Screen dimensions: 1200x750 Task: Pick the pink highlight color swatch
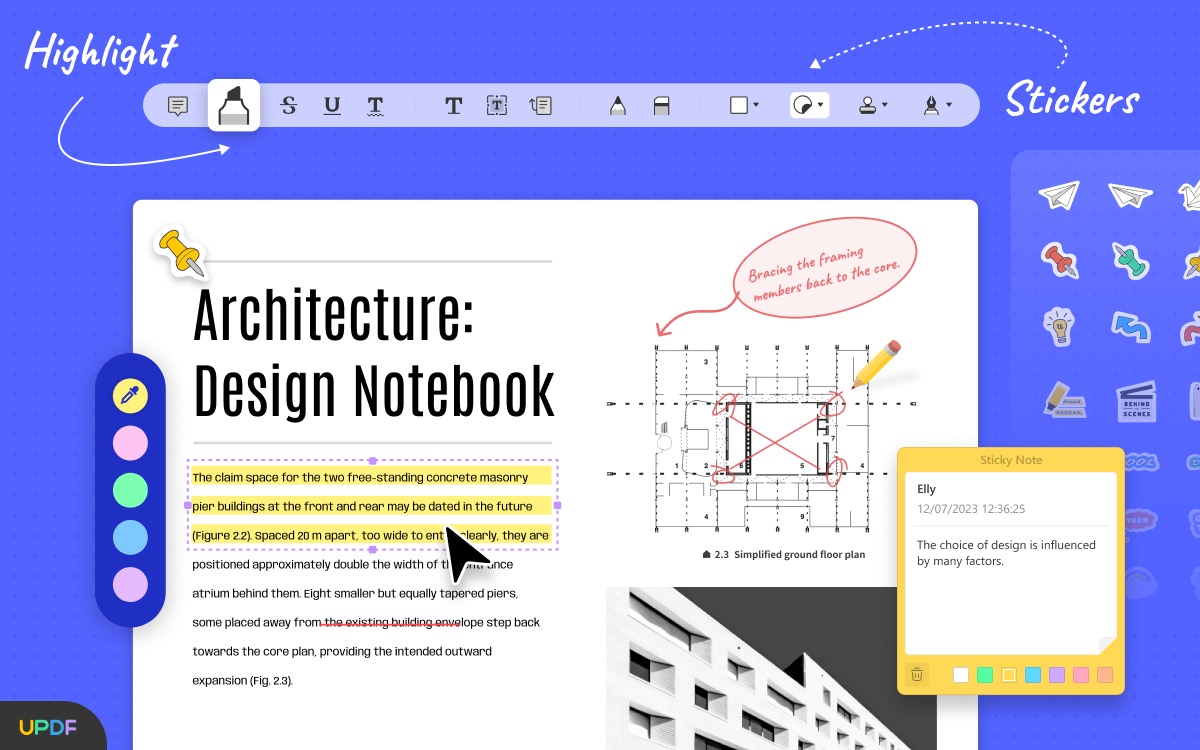[130, 442]
